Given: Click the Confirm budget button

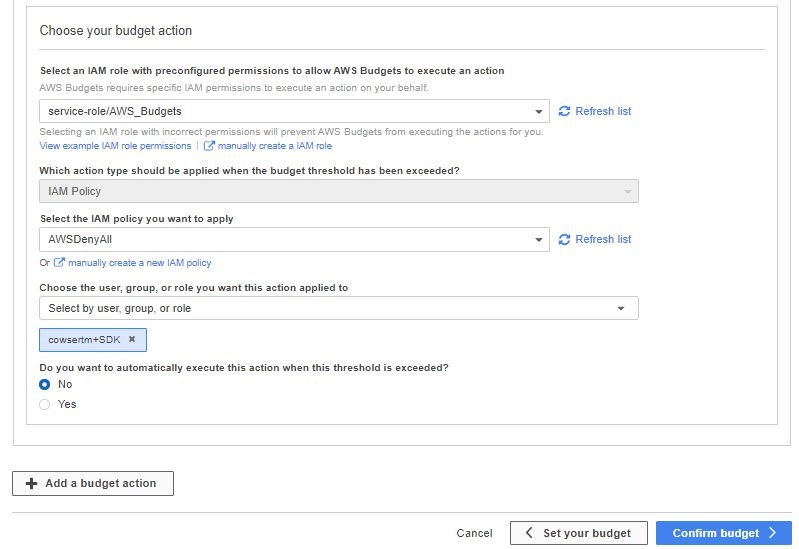Looking at the screenshot, I should [724, 533].
